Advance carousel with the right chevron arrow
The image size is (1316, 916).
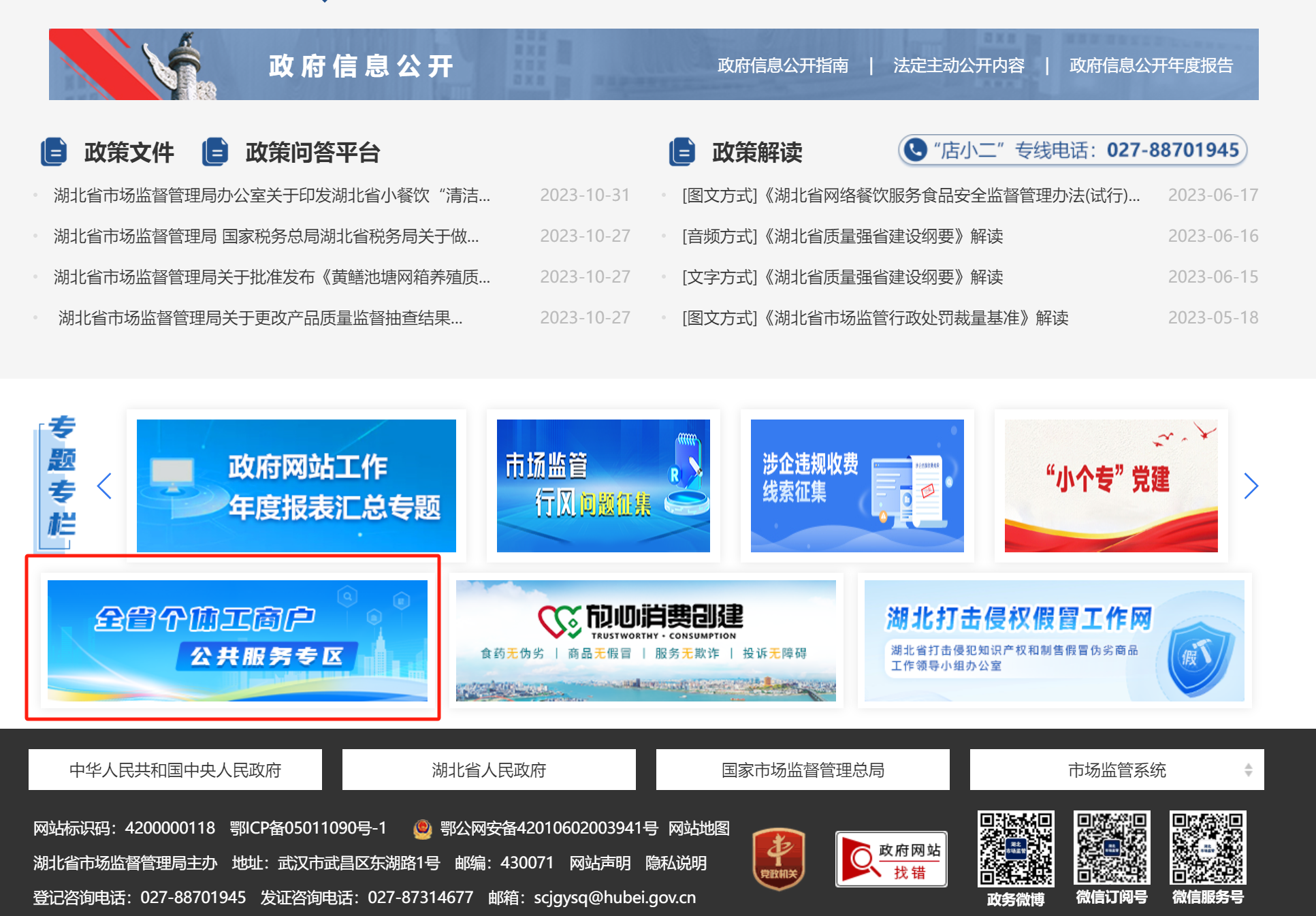pyautogui.click(x=1250, y=486)
